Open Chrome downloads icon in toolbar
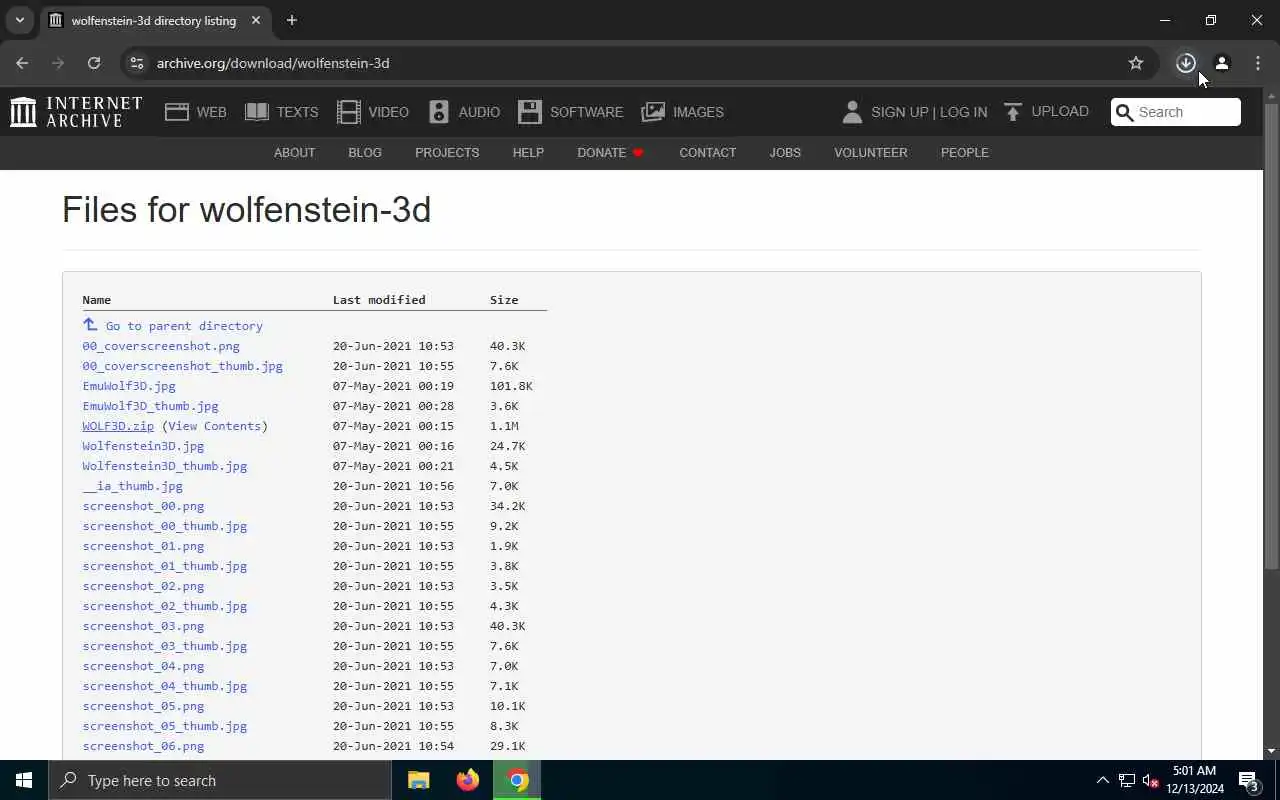This screenshot has height=800, width=1280. 1186,63
